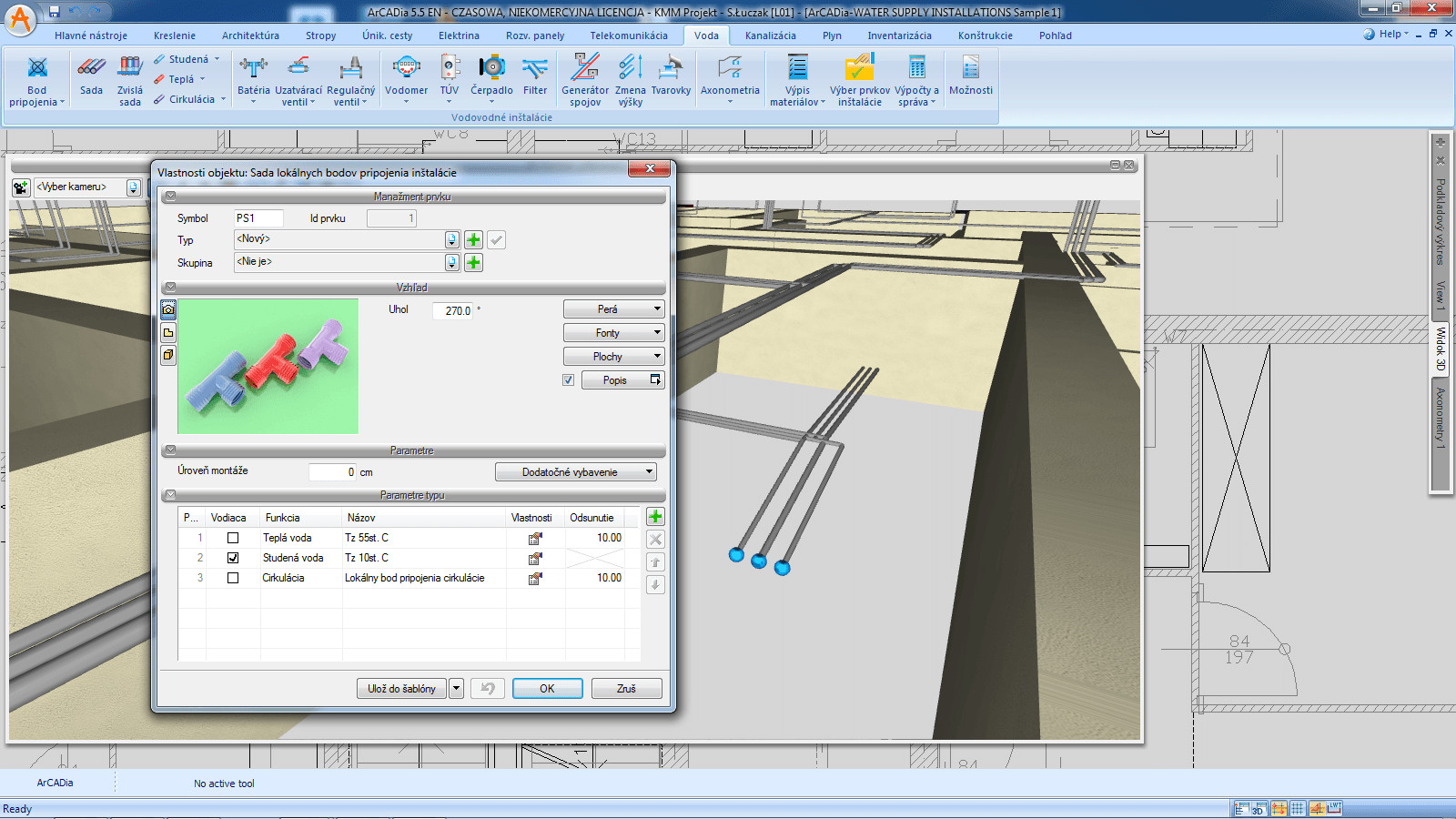Expand the Fonty dropdown button

(614, 333)
